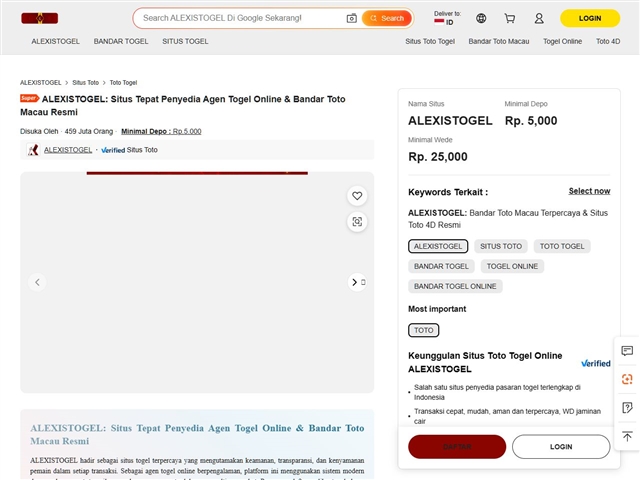Open the language globe icon
This screenshot has width=640, height=480.
pyautogui.click(x=481, y=18)
